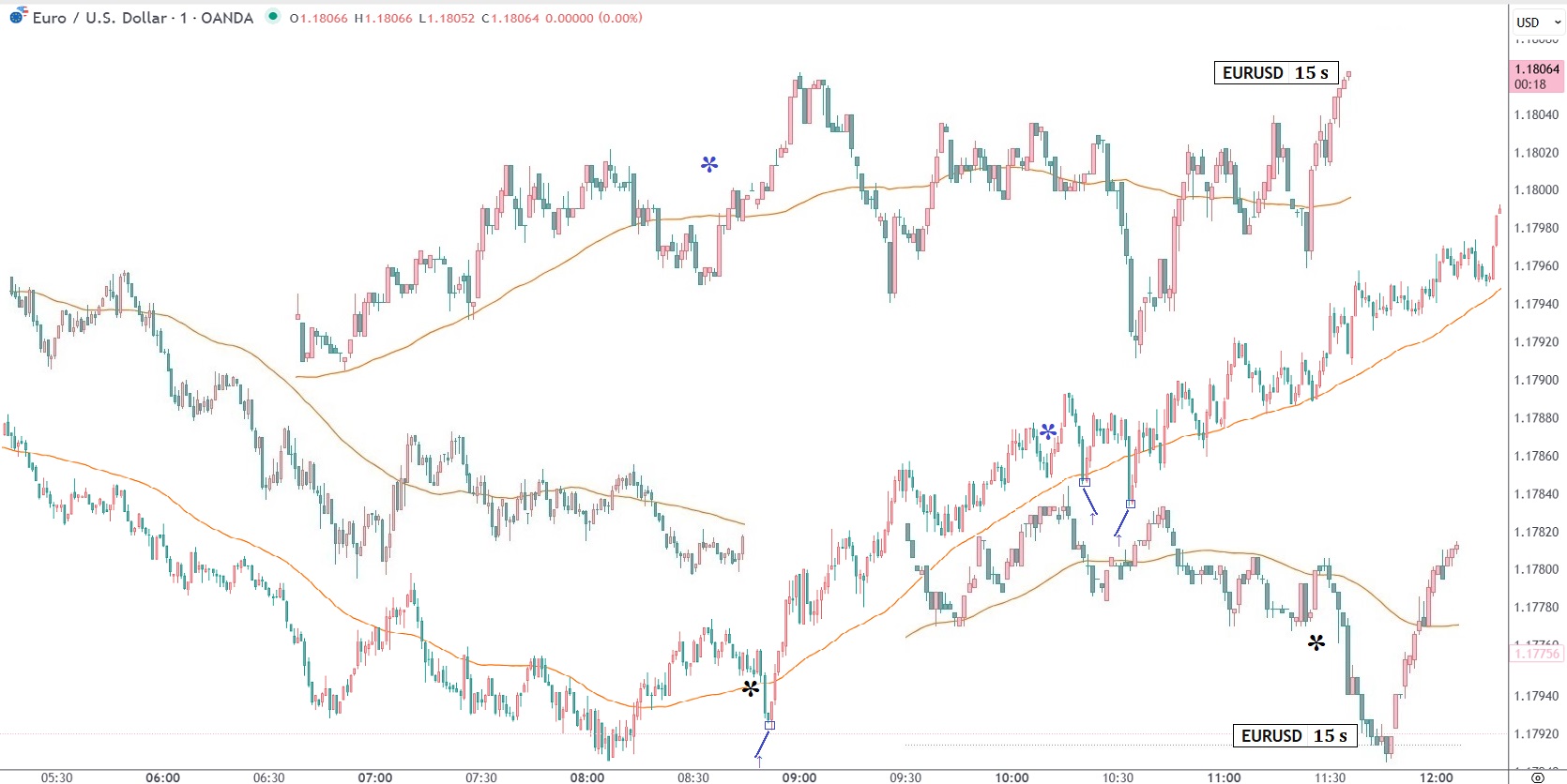Click the 1.18020 price axis label

pyautogui.click(x=1536, y=152)
